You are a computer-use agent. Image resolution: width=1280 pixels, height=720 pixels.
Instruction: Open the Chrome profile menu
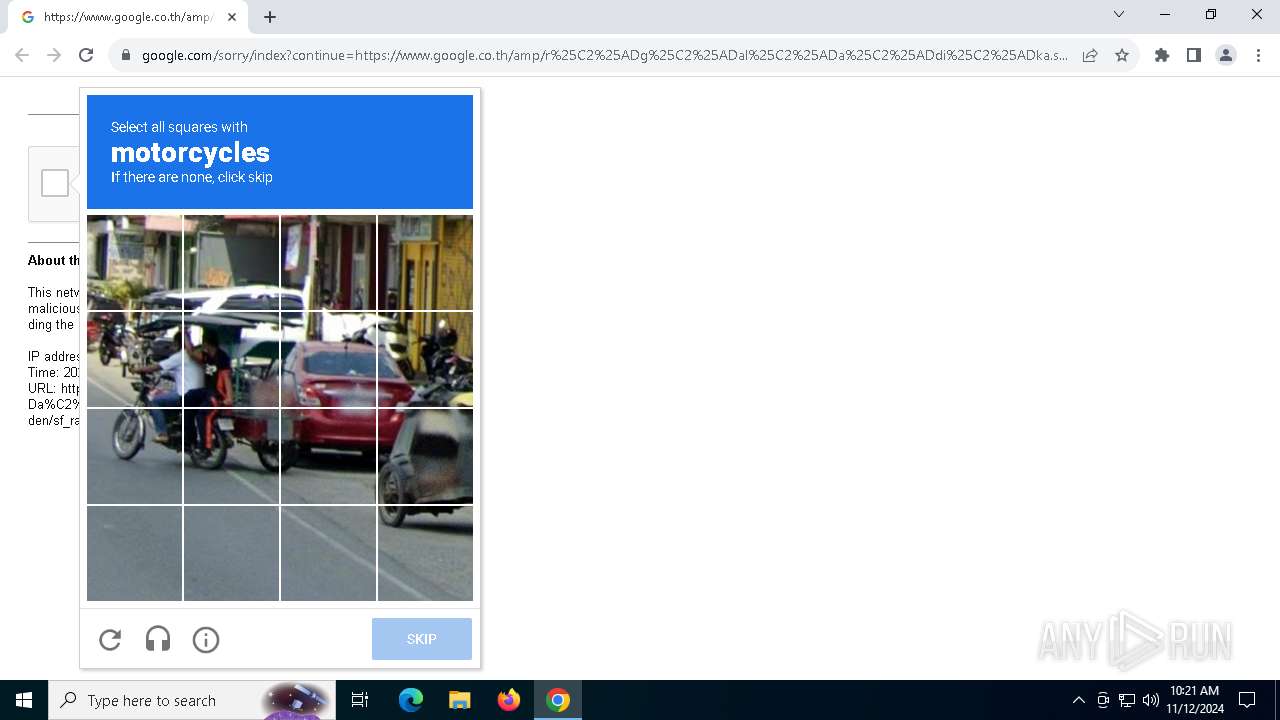[x=1226, y=55]
